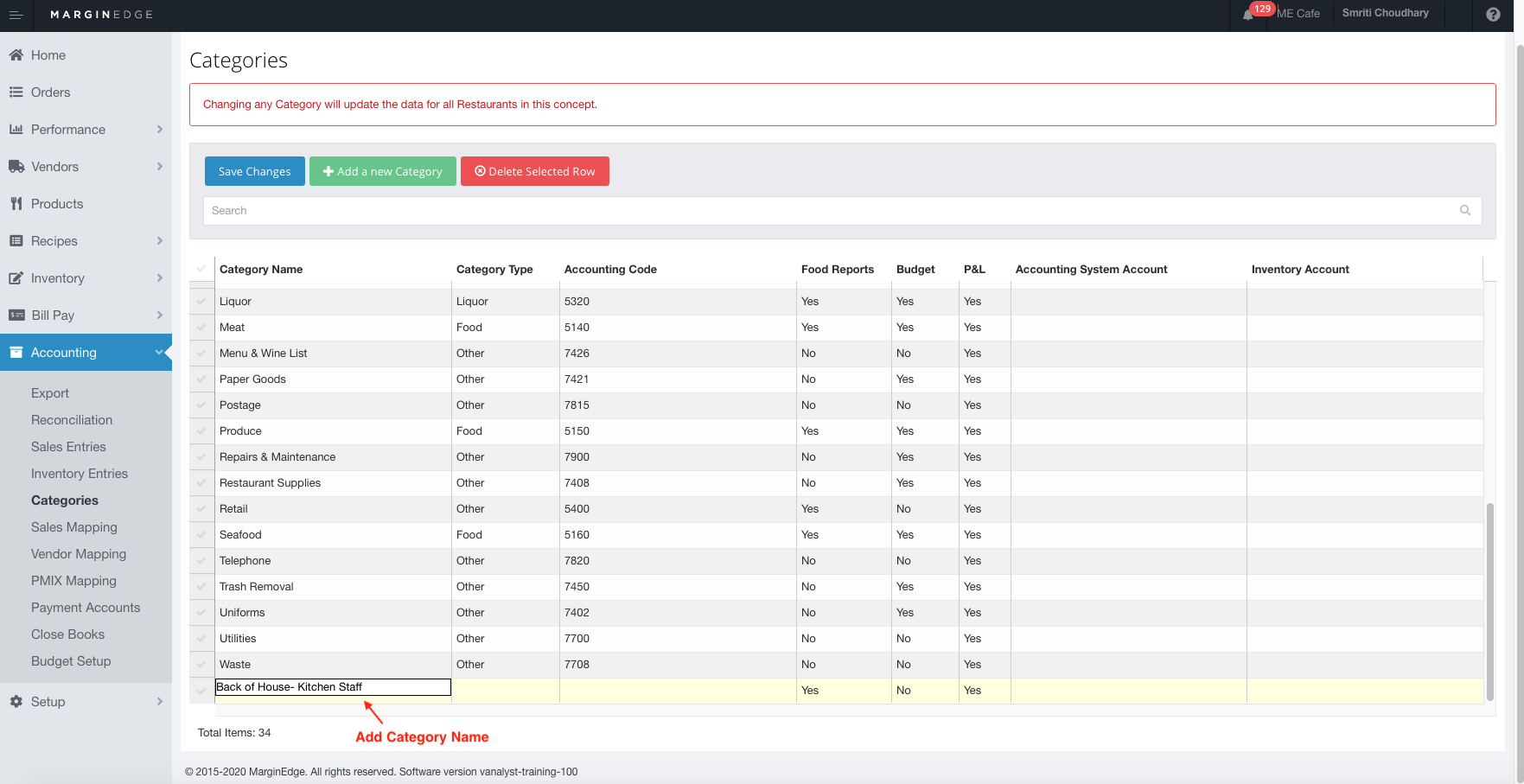Tick the checkbox for Seafood row

(x=201, y=535)
